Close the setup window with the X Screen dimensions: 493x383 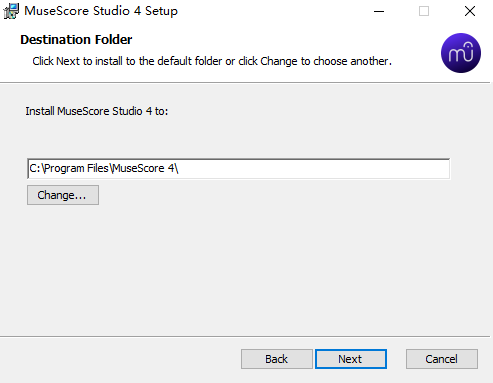(470, 11)
